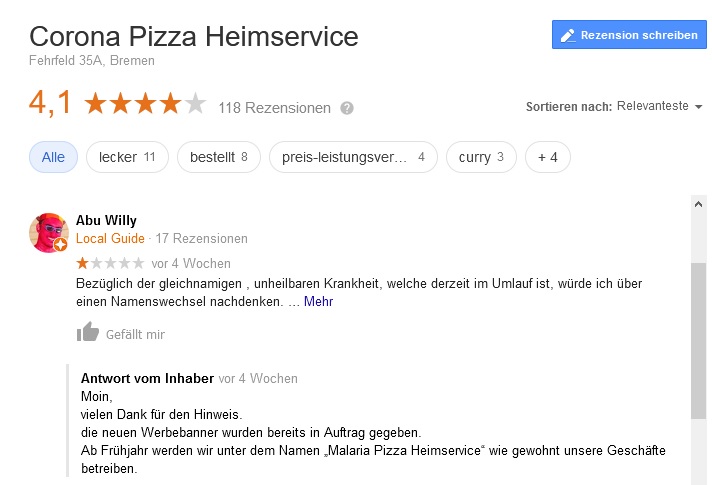This screenshot has height=485, width=712.
Task: Expand the review with 'Mehr' link
Action: click(318, 301)
